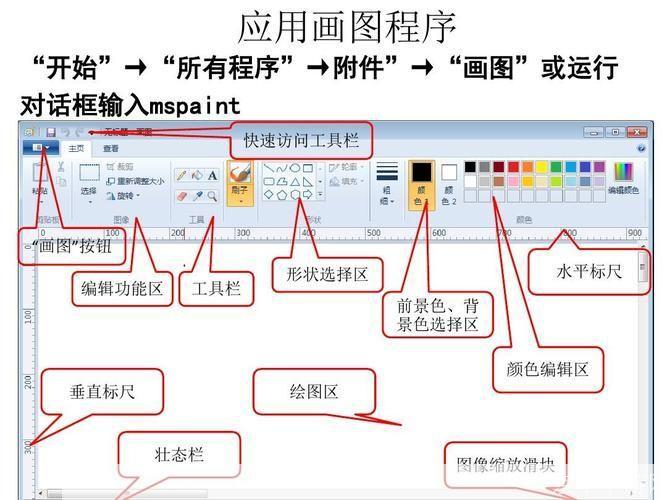Open the Customize quick access toolbar arrow
The image size is (667, 500).
pos(91,133)
